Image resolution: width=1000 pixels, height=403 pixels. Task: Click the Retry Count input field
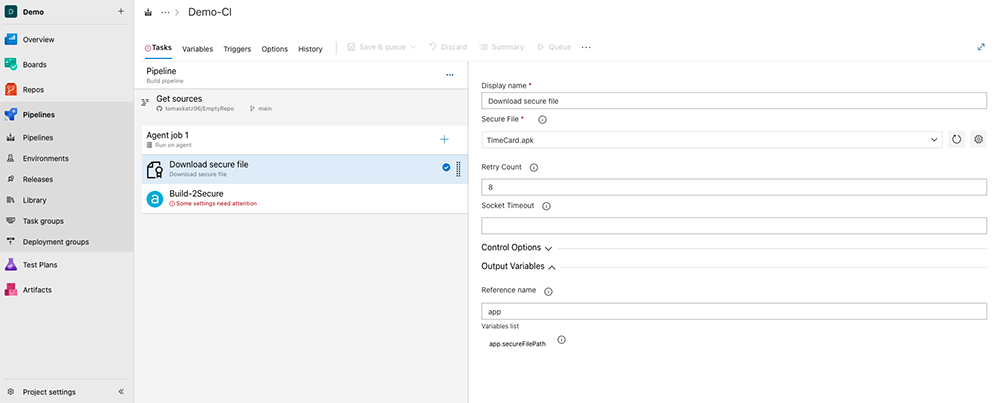click(734, 187)
